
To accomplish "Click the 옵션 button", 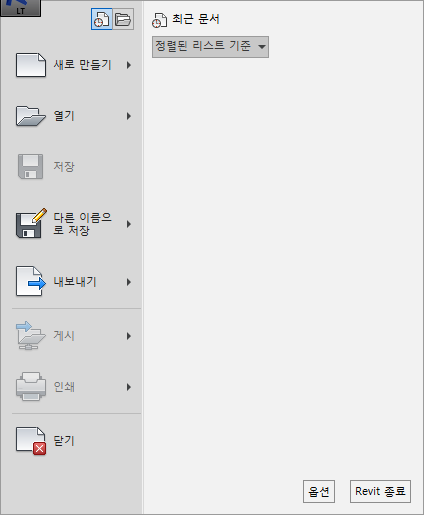I will tap(319, 491).
